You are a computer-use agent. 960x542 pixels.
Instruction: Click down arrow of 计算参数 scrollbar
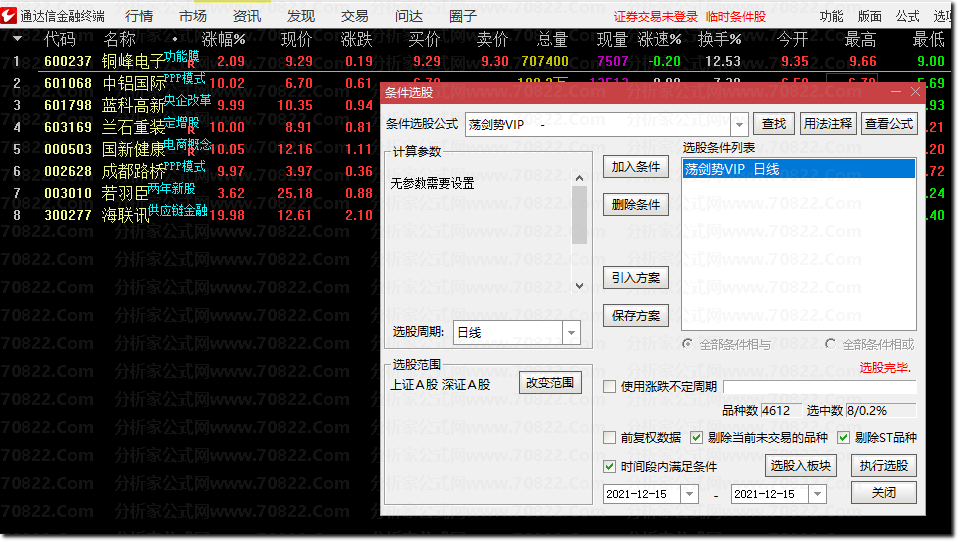[x=579, y=285]
